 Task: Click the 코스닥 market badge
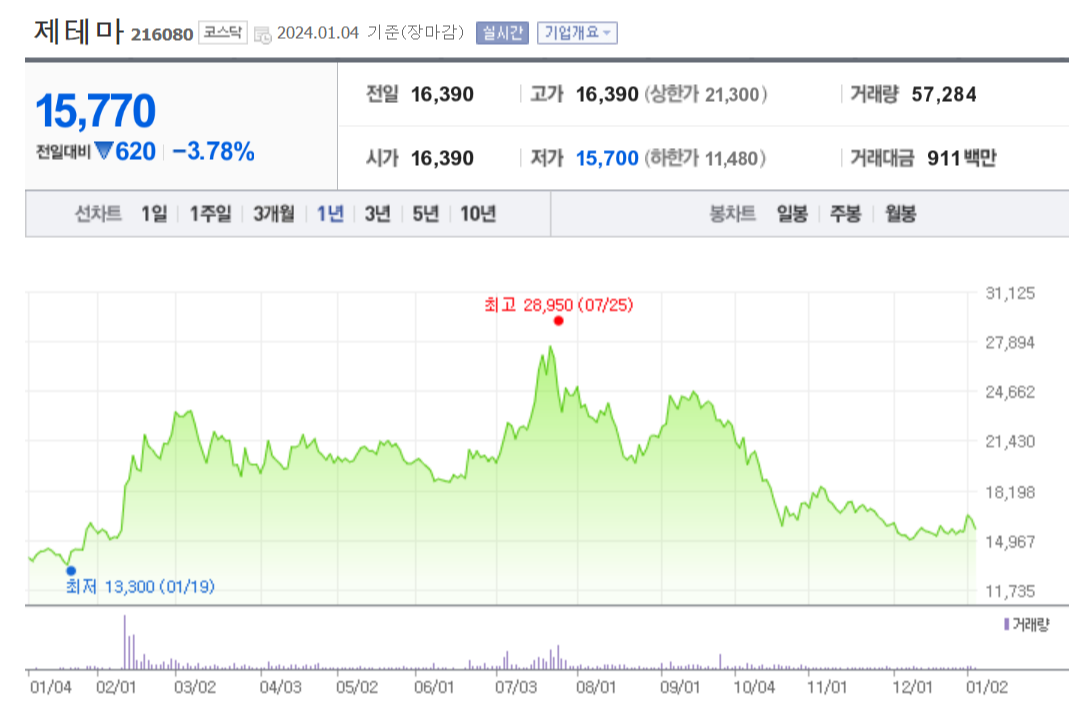pyautogui.click(x=223, y=33)
